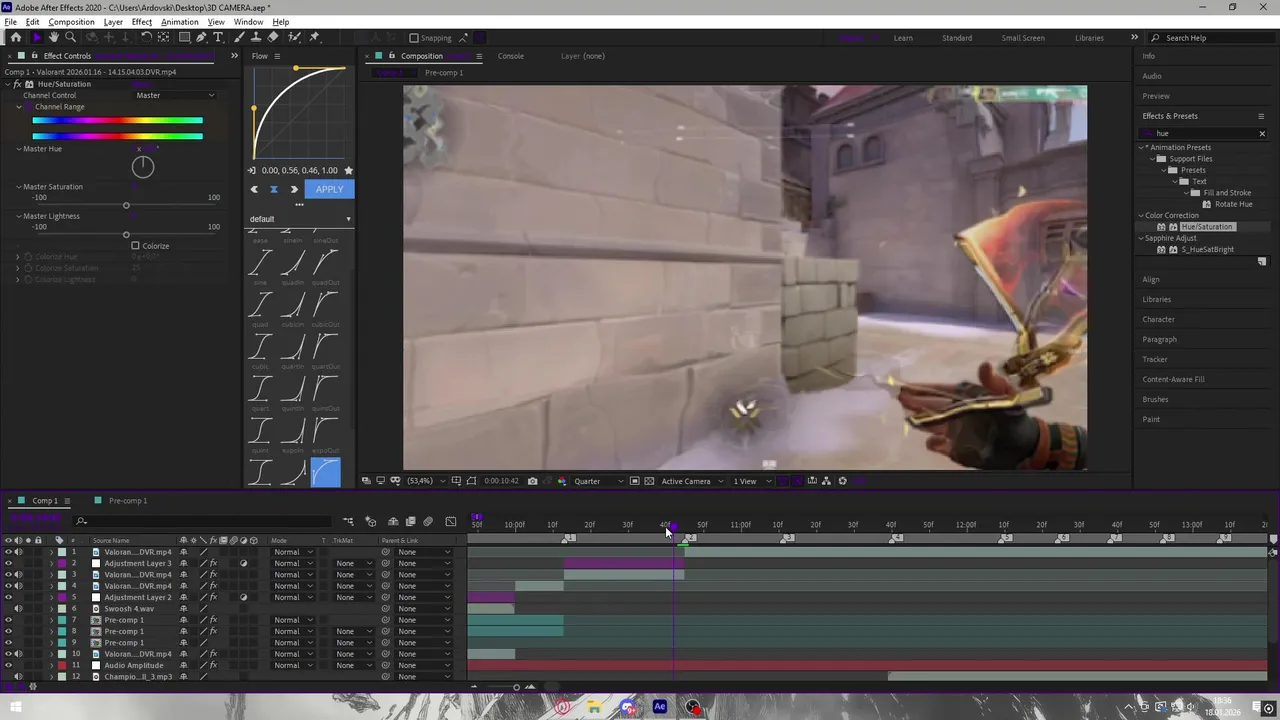1280x720 pixels.
Task: Toggle the transparency grid icon in the viewer
Action: click(649, 481)
